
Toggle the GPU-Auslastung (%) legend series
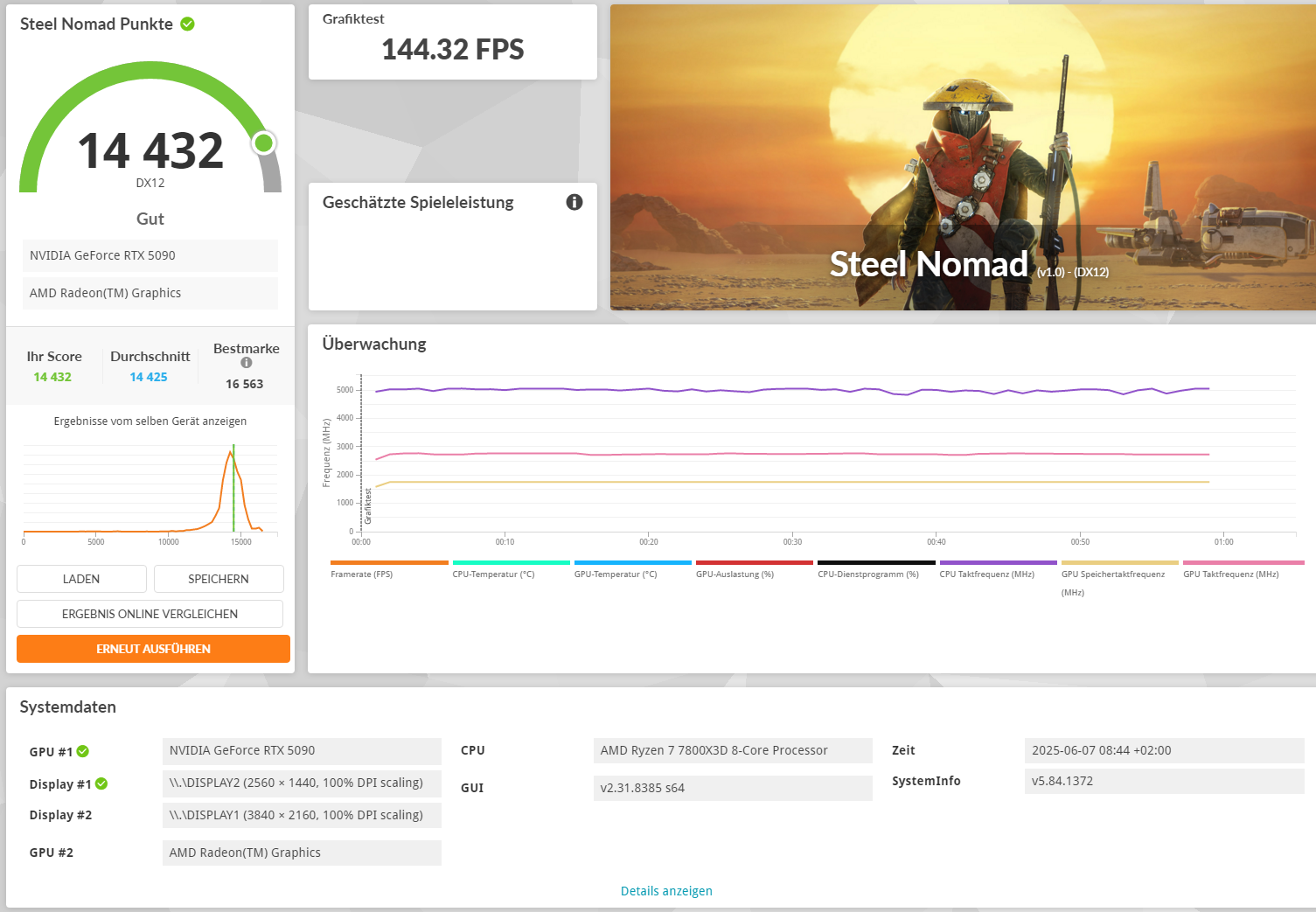(x=755, y=569)
